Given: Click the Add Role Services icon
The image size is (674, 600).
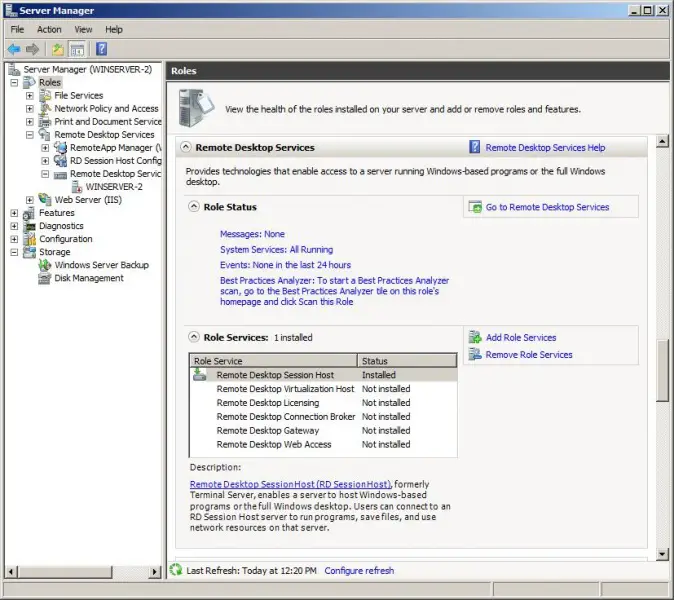Looking at the screenshot, I should (x=475, y=337).
